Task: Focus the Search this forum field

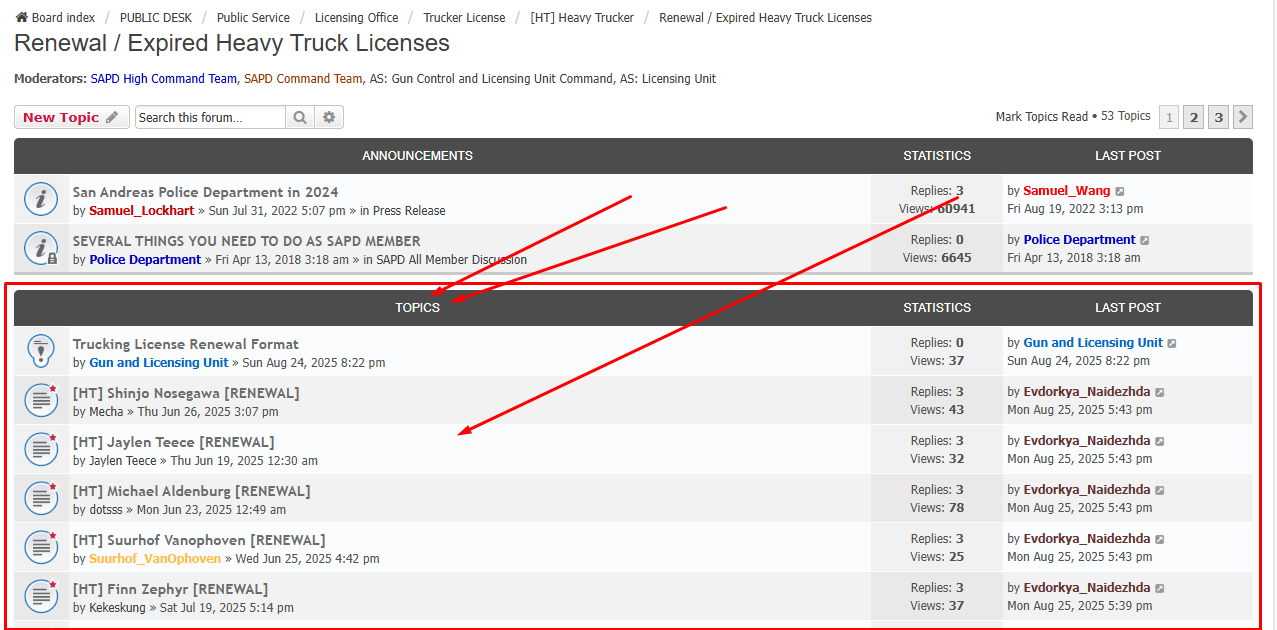Action: [210, 117]
